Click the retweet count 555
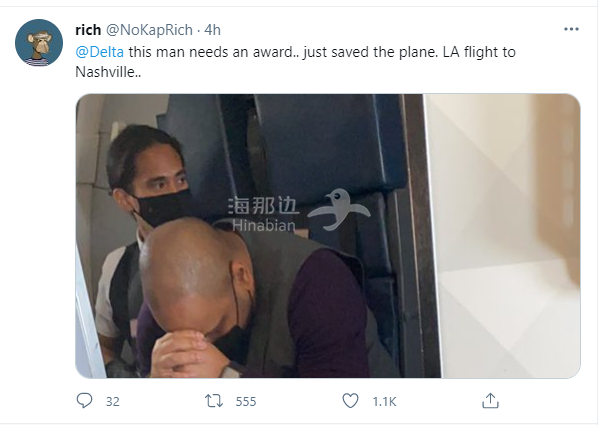 click(246, 402)
